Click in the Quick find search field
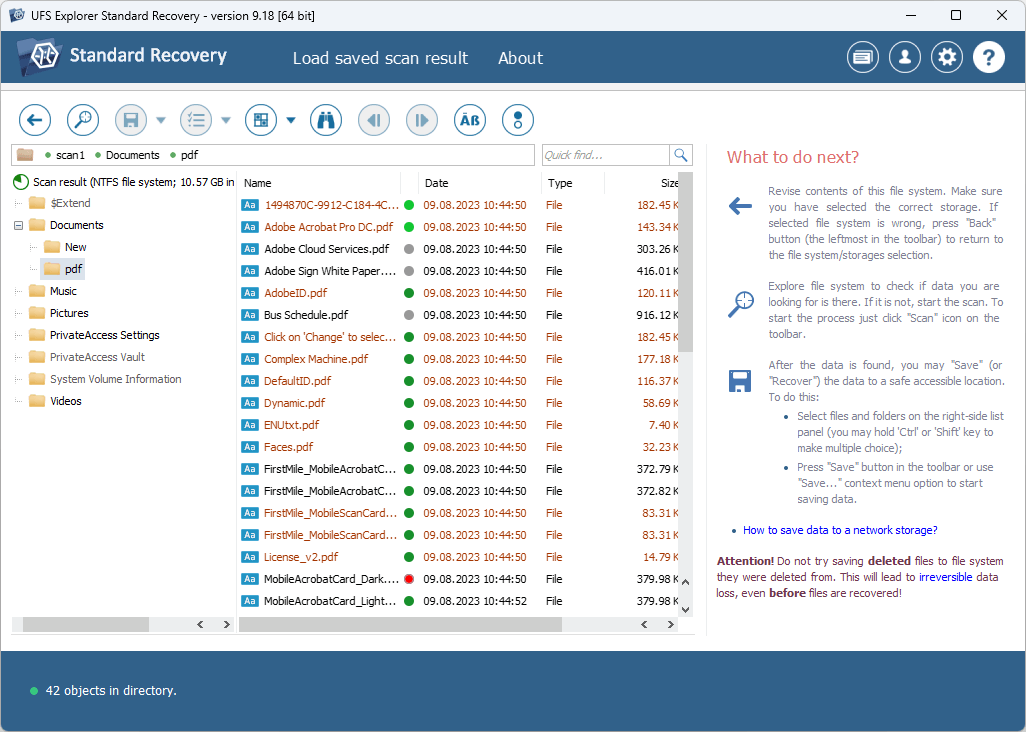The image size is (1026, 732). pos(605,155)
